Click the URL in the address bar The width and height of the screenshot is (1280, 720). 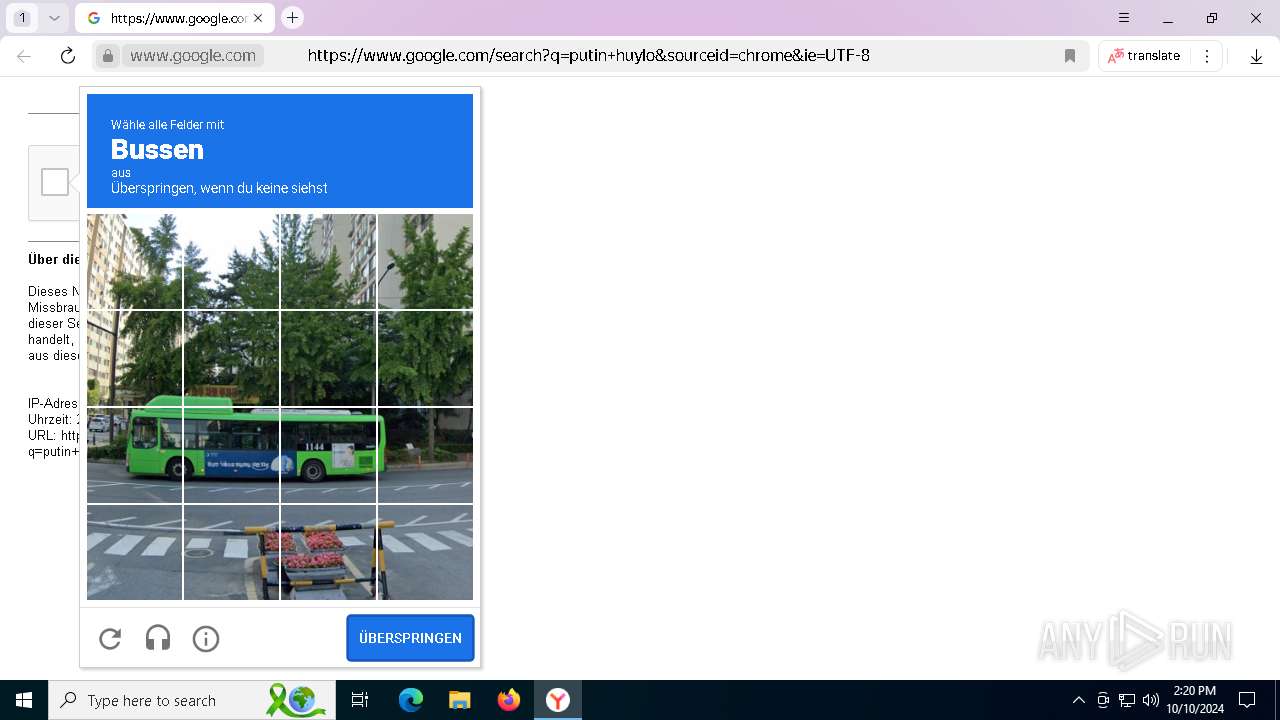click(x=589, y=56)
